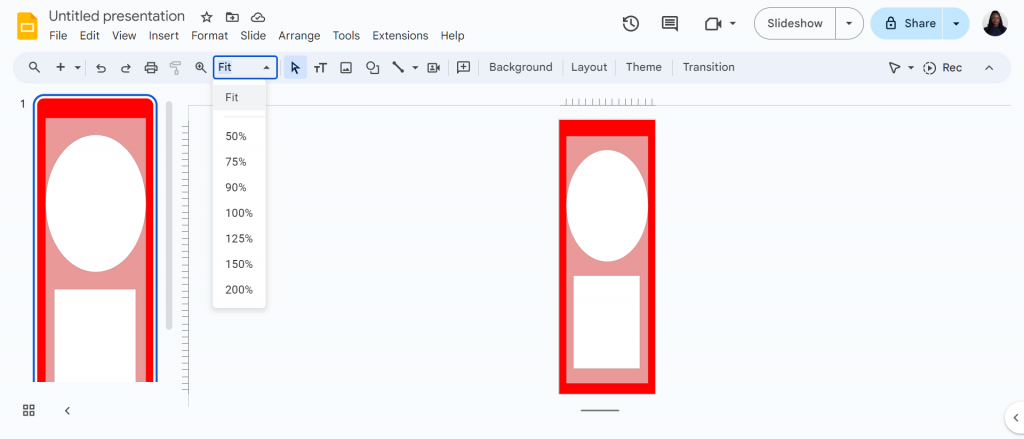Open the Line tool dropdown arrow
Viewport: 1024px width, 439px height.
click(x=415, y=67)
